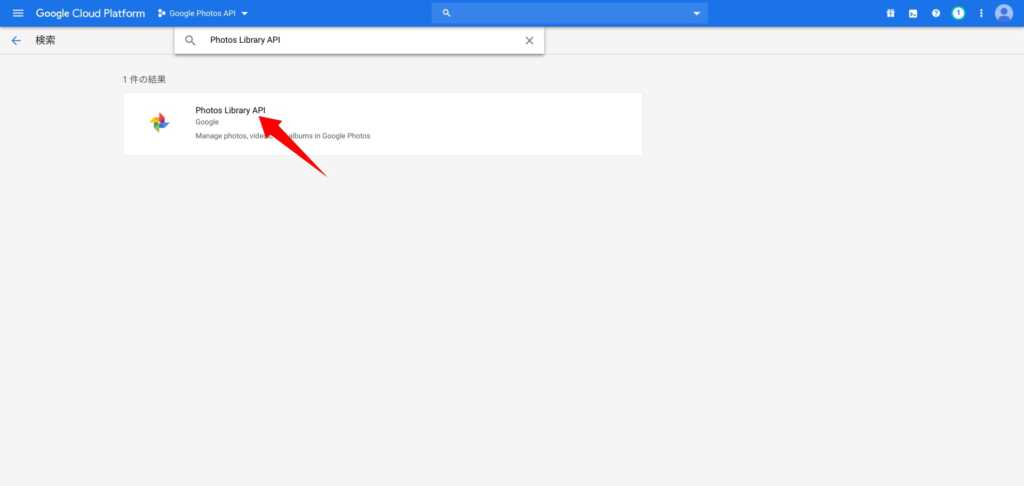The width and height of the screenshot is (1024, 486).
Task: Open the free trial gift icon
Action: pos(890,13)
